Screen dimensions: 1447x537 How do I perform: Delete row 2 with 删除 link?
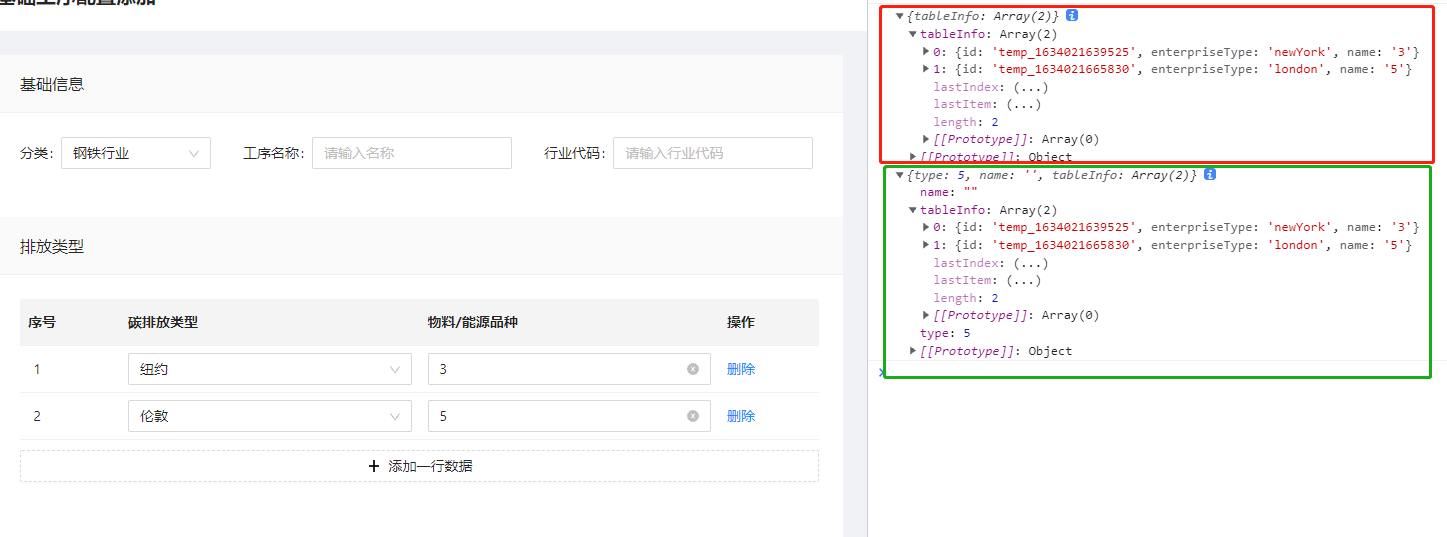741,416
